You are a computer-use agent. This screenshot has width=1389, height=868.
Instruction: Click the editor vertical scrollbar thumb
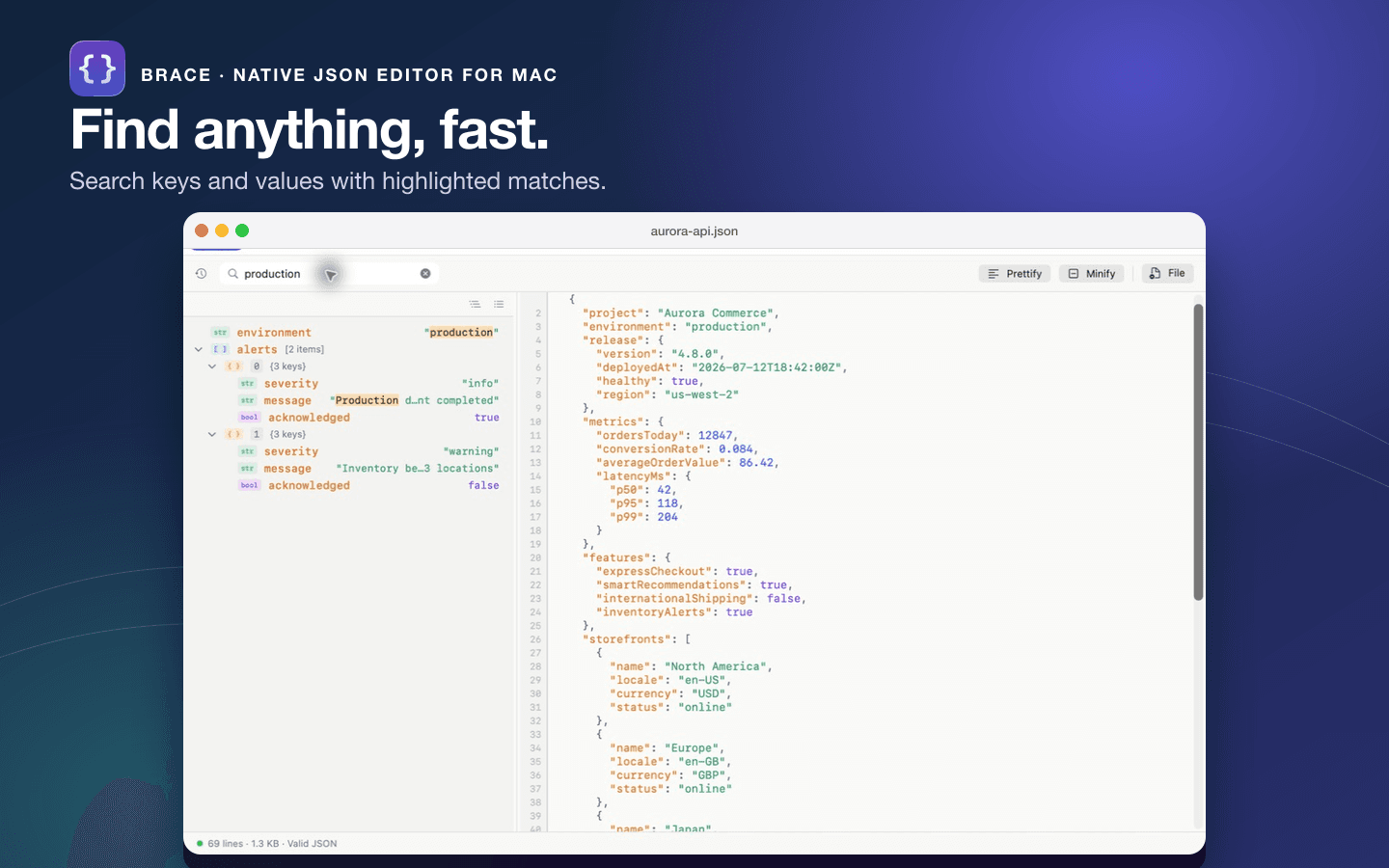(1198, 452)
